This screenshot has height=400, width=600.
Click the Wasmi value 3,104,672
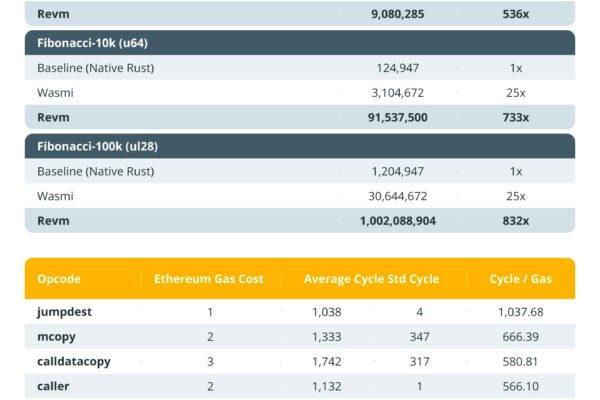point(398,93)
